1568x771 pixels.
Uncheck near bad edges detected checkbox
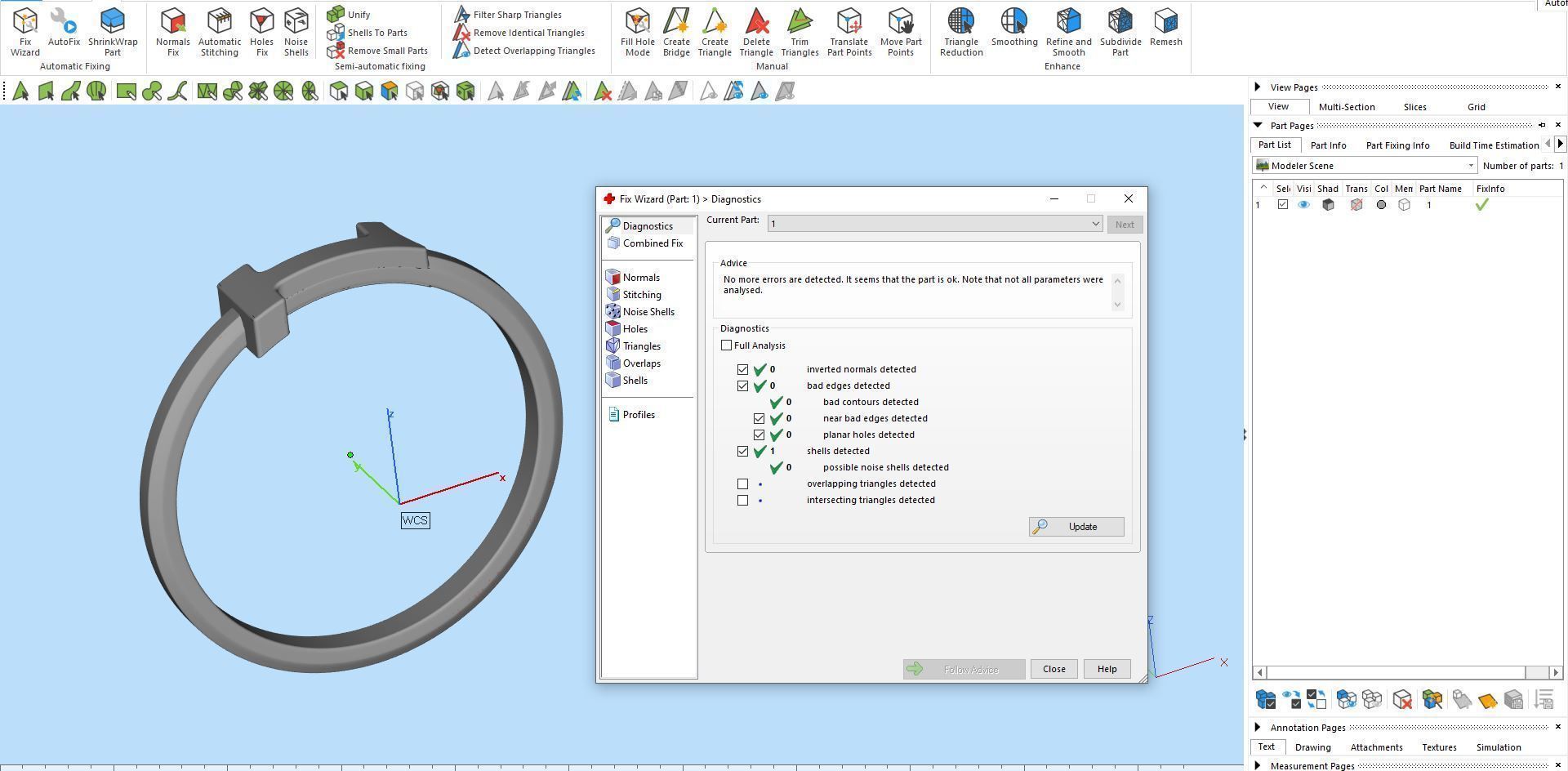[759, 418]
